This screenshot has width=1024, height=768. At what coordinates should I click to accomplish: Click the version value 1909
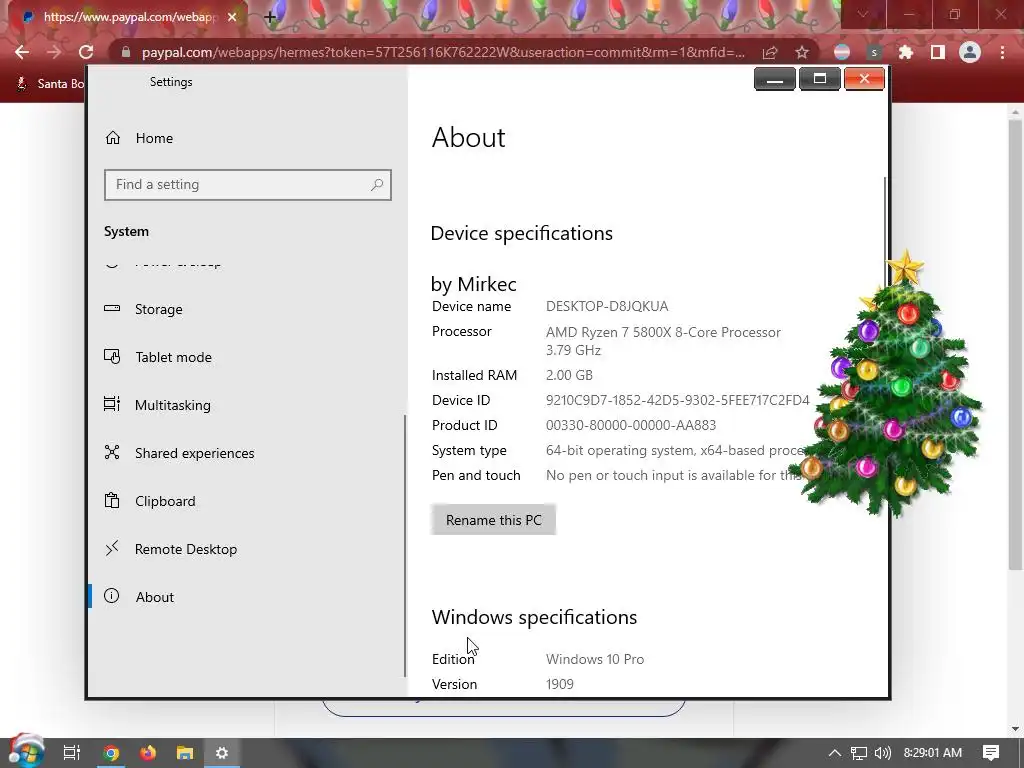[x=560, y=684]
